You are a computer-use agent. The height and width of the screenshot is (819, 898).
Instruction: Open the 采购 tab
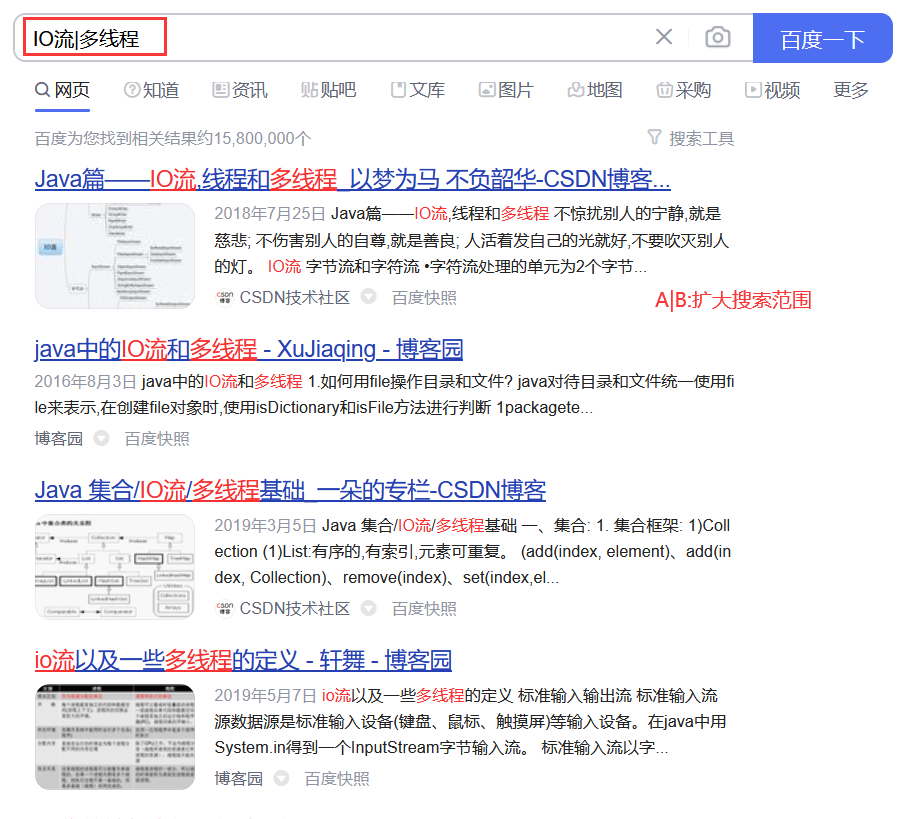pyautogui.click(x=684, y=90)
